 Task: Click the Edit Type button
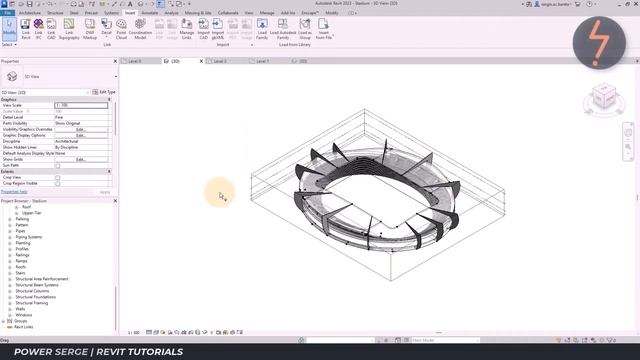click(104, 92)
